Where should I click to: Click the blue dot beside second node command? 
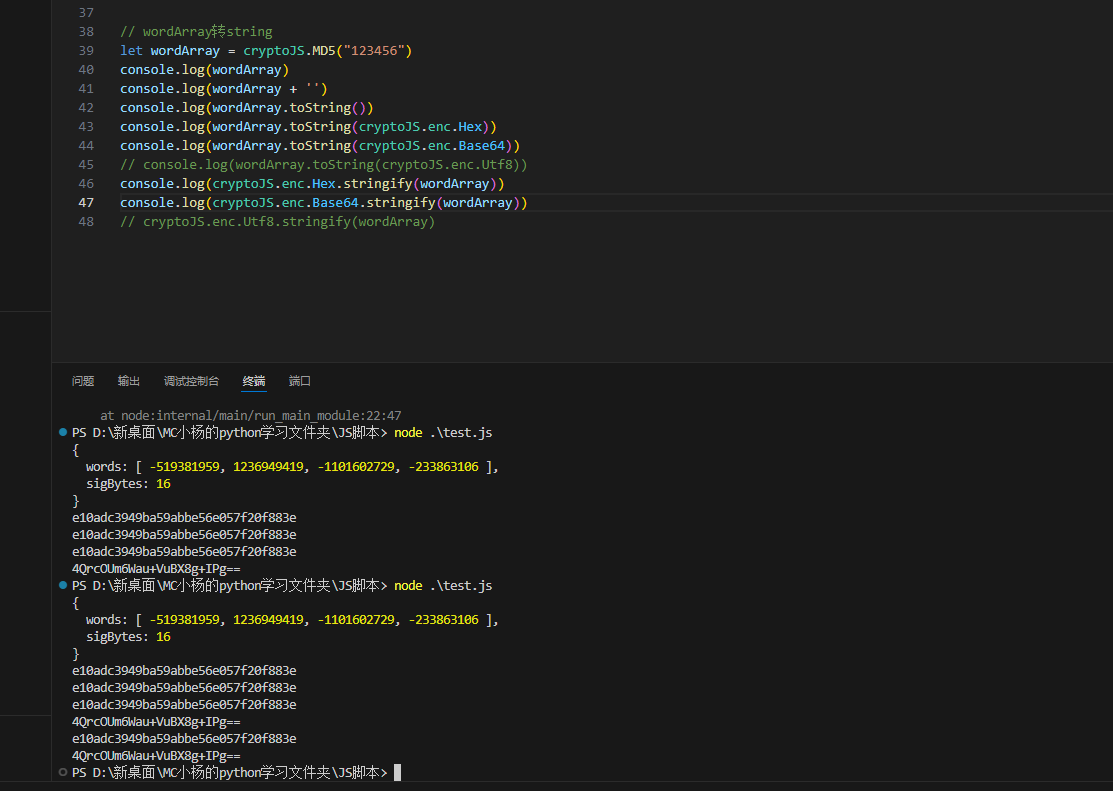(x=64, y=586)
